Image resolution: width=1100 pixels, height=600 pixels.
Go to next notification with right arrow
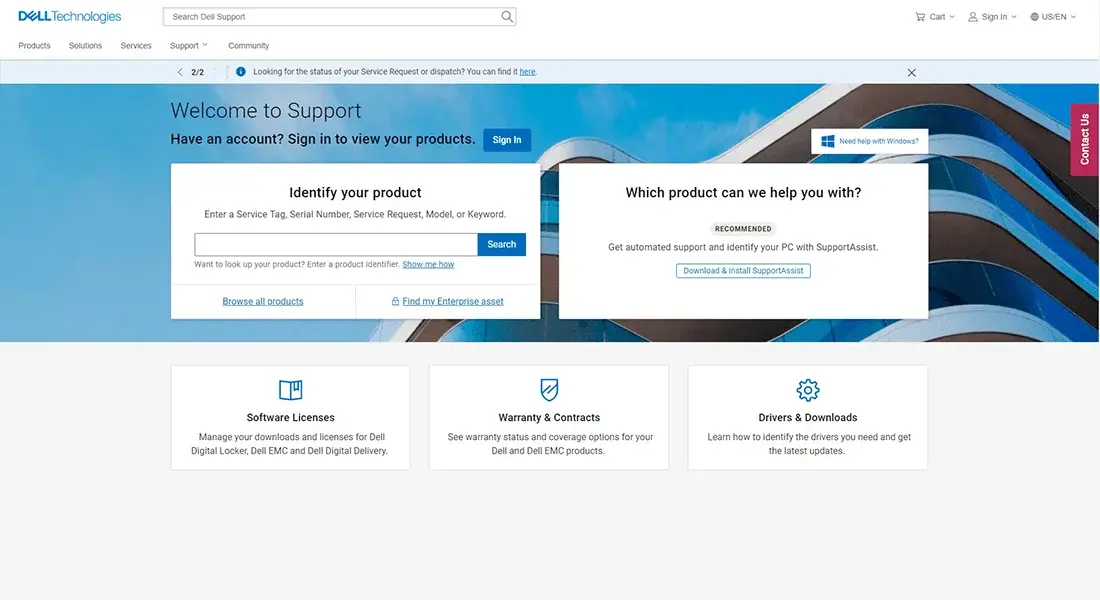point(215,72)
